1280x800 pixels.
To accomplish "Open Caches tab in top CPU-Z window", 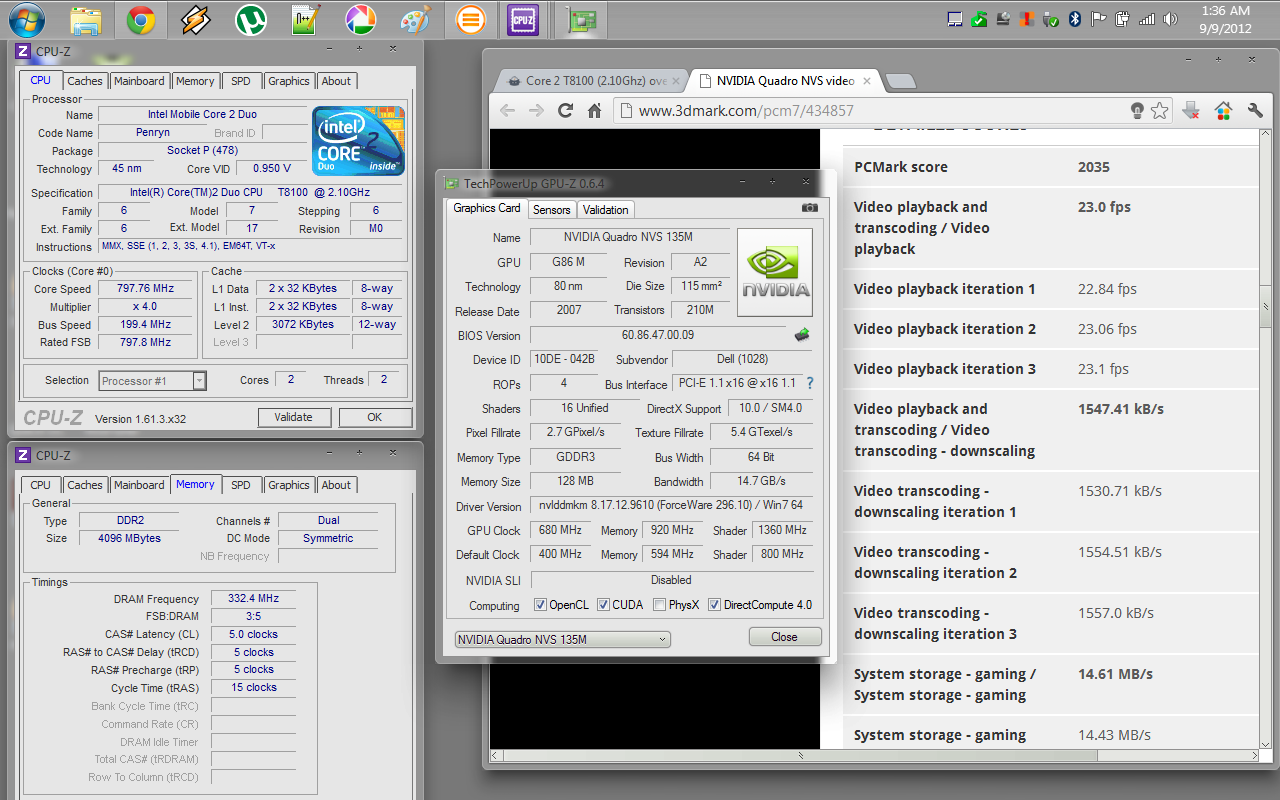I will click(x=85, y=81).
